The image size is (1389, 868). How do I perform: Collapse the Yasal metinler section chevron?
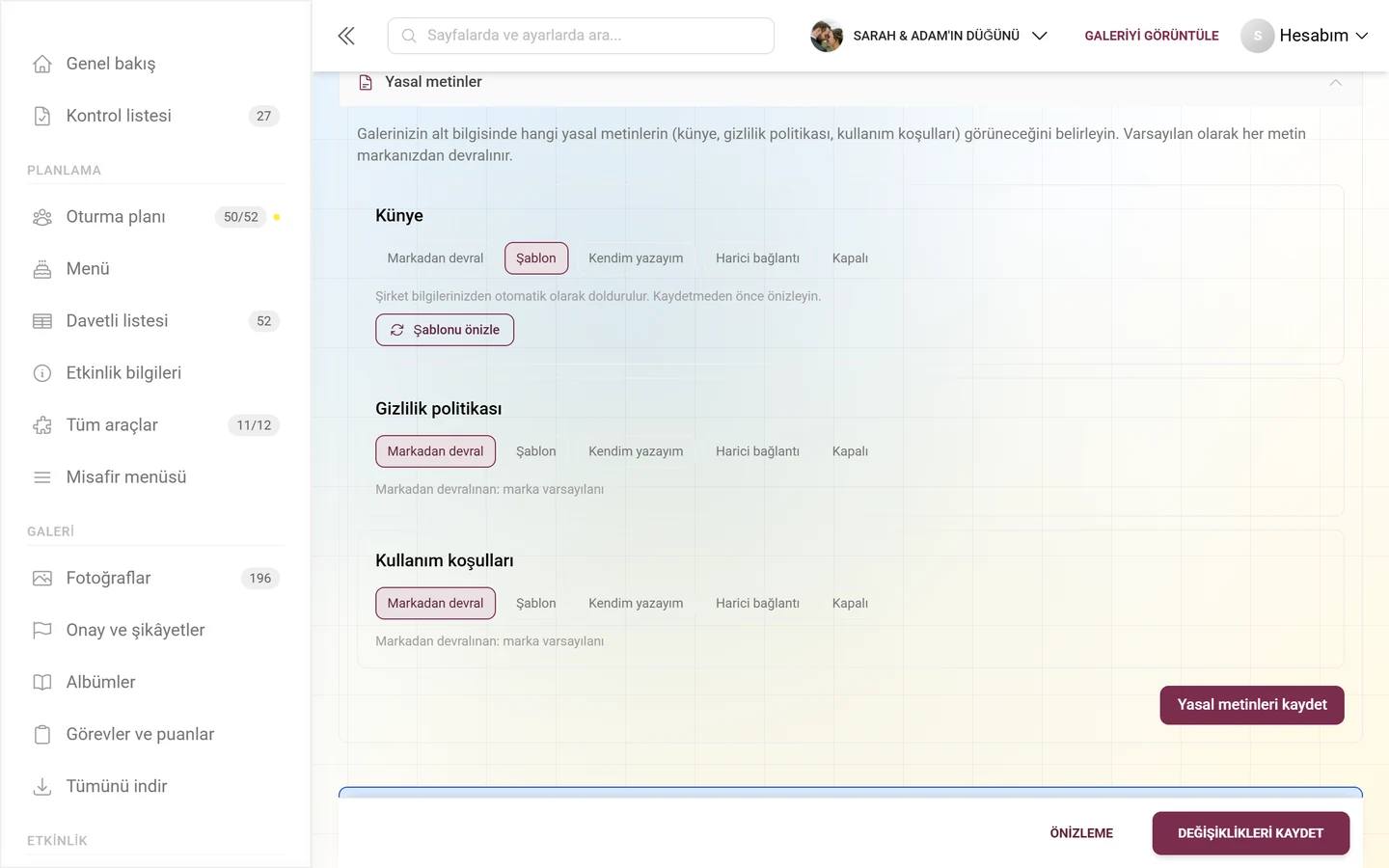pos(1335,82)
